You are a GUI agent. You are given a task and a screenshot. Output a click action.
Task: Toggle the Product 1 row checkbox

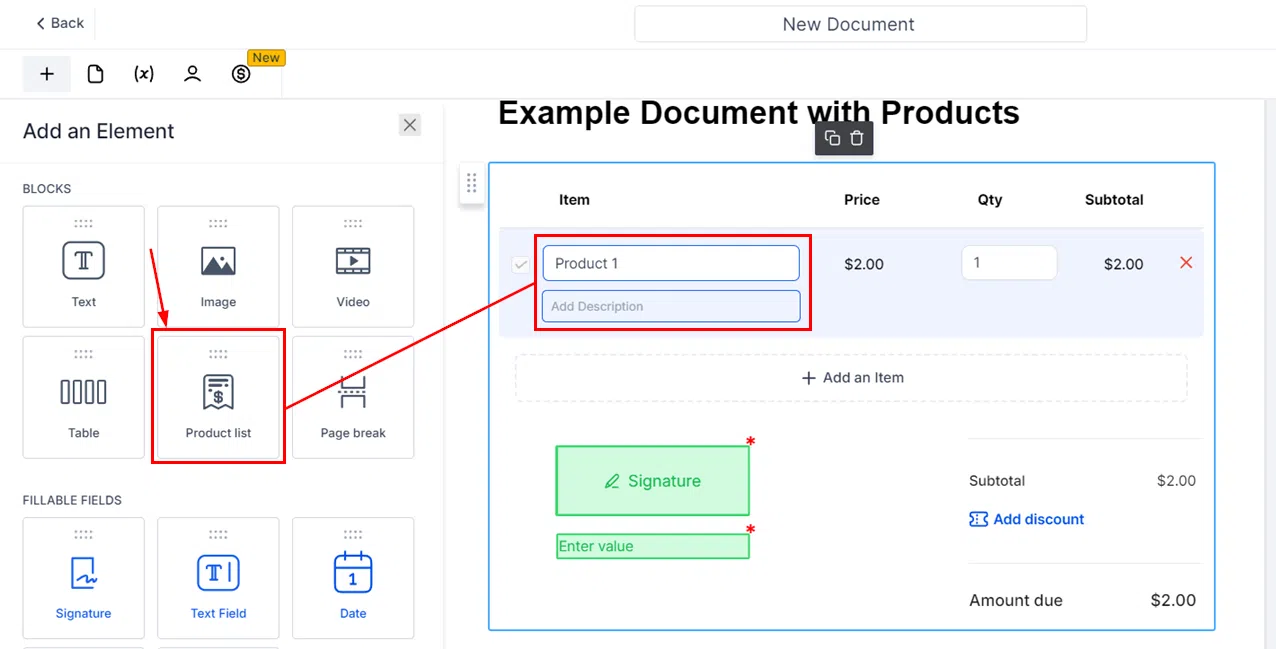click(521, 264)
